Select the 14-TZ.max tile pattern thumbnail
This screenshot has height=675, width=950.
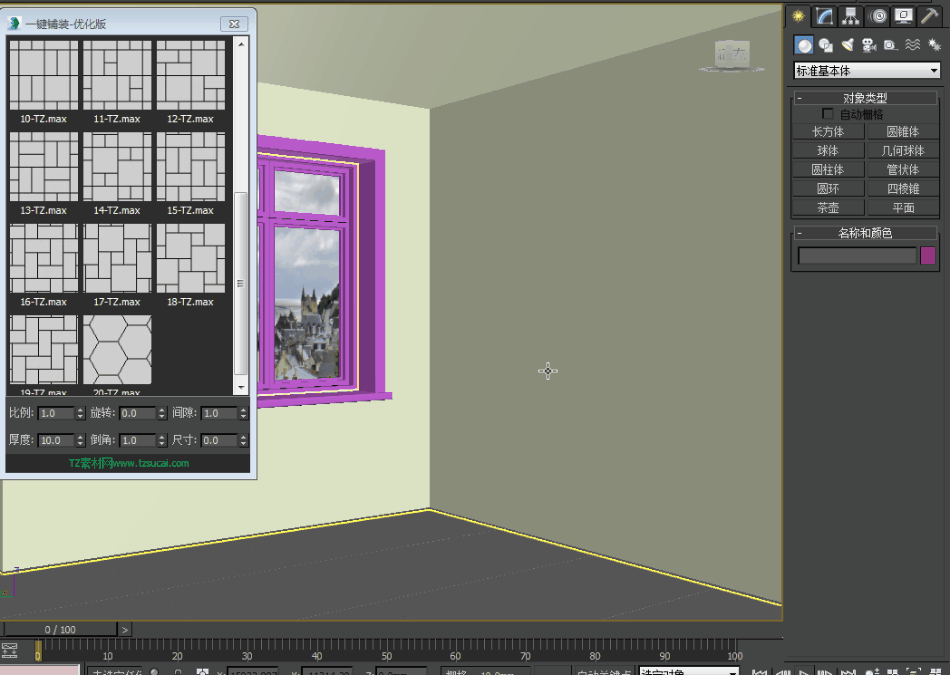[118, 167]
